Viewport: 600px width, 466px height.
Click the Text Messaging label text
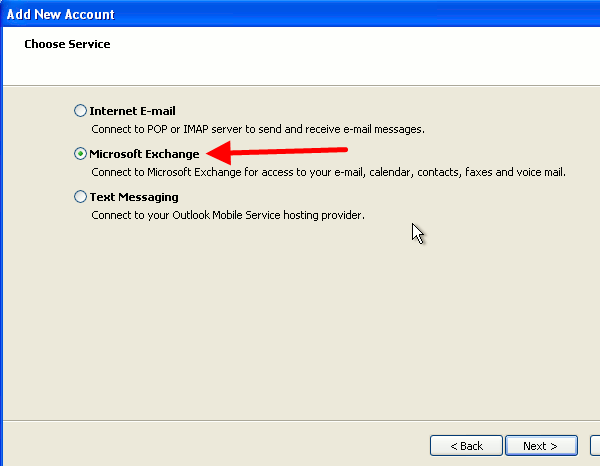[134, 197]
